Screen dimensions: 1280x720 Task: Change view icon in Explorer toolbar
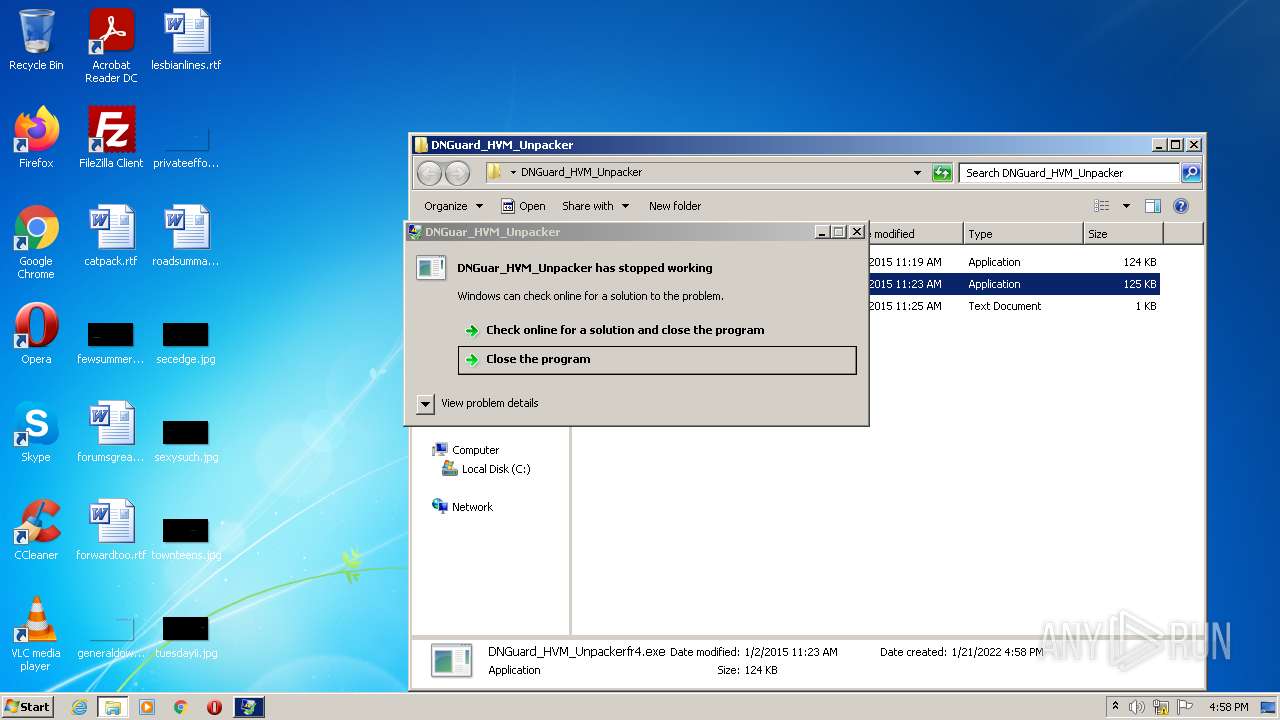pos(1101,206)
